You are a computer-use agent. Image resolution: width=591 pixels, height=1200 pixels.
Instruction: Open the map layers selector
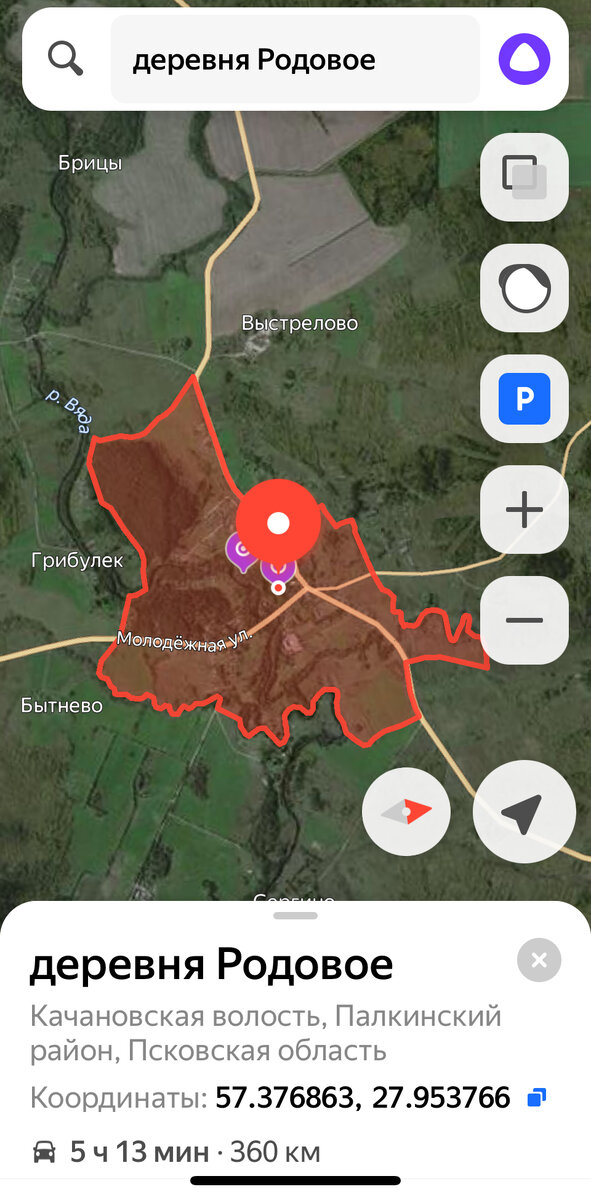pos(524,177)
